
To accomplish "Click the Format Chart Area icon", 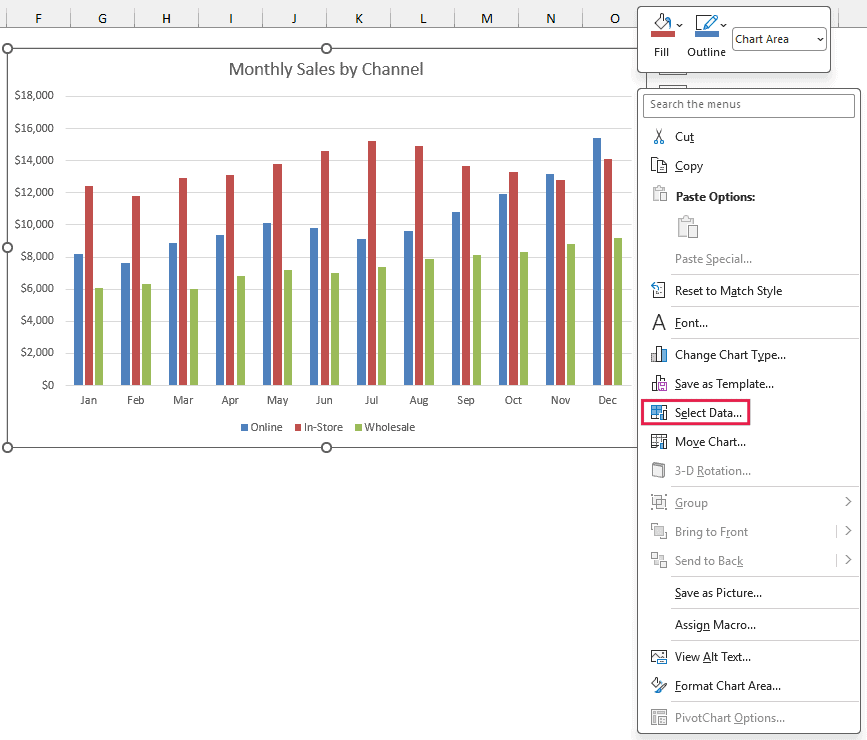I will pyautogui.click(x=659, y=685).
